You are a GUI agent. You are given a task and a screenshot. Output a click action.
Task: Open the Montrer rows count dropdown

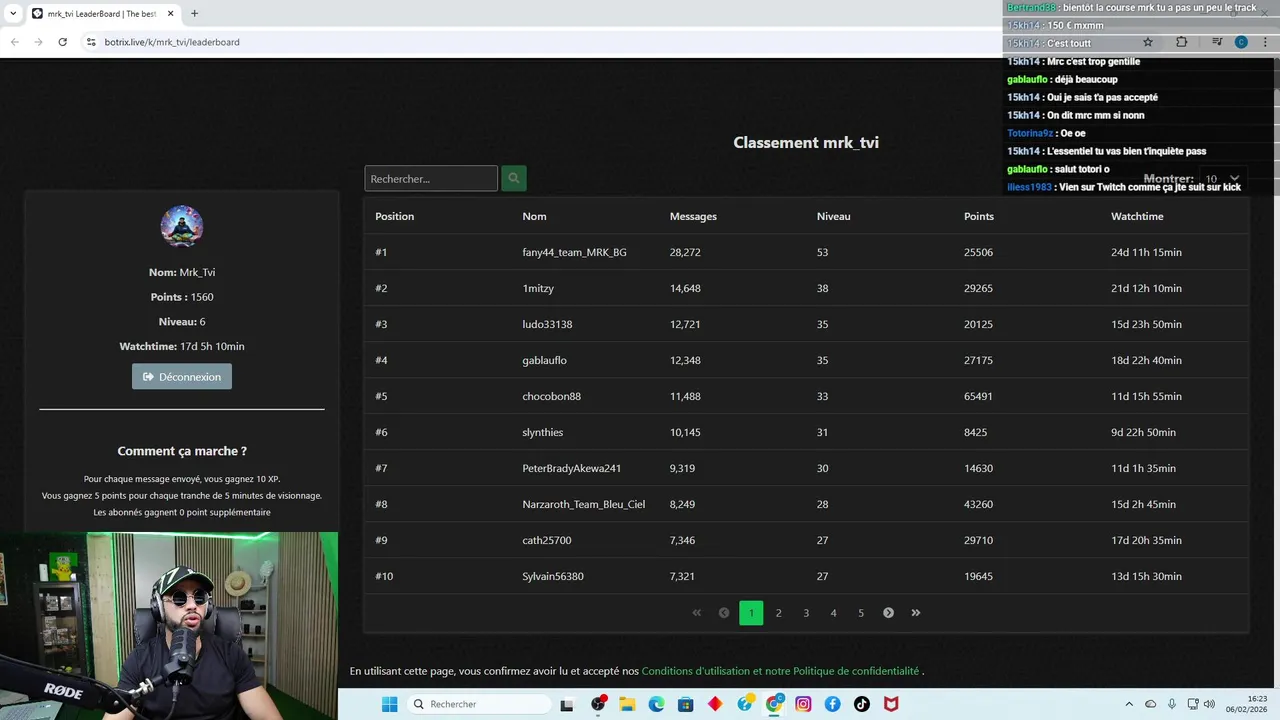[1222, 178]
